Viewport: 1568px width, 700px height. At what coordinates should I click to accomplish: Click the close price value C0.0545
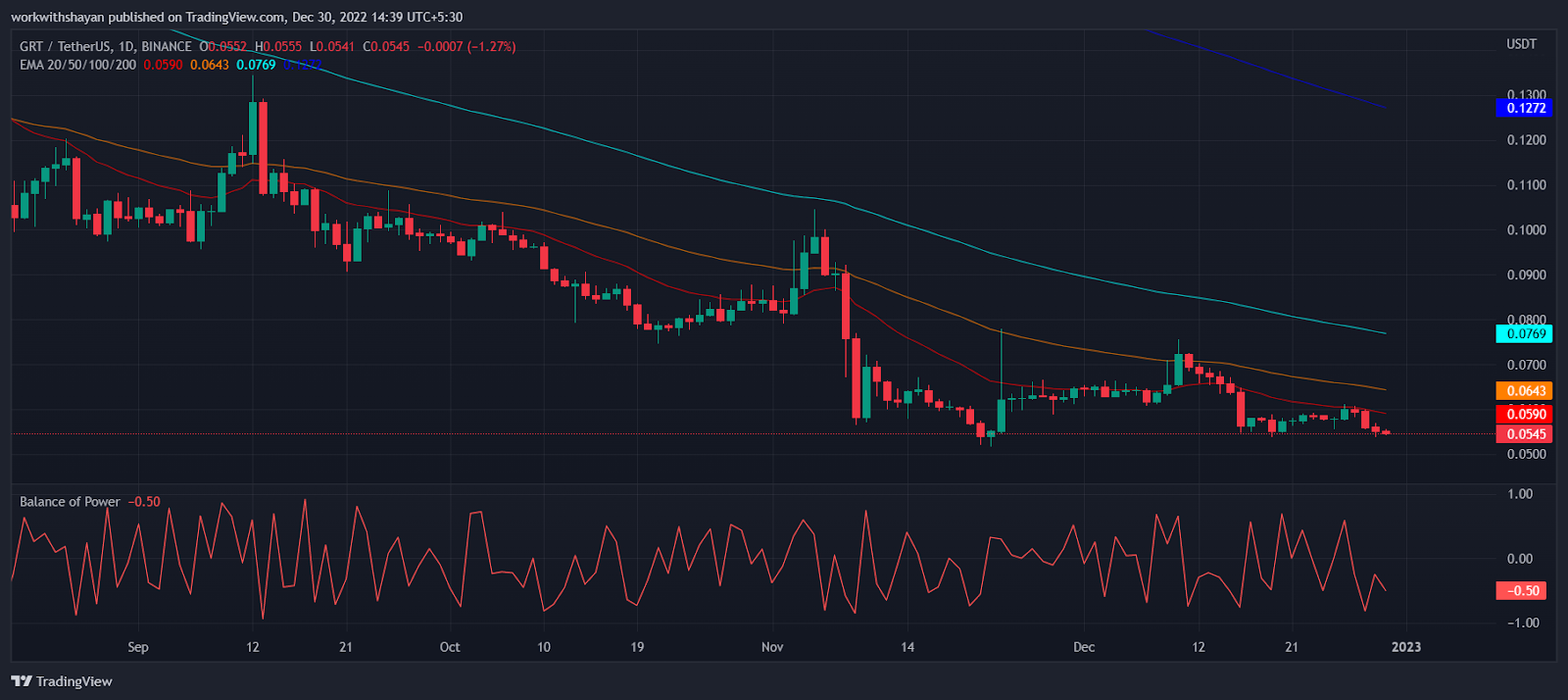(386, 47)
